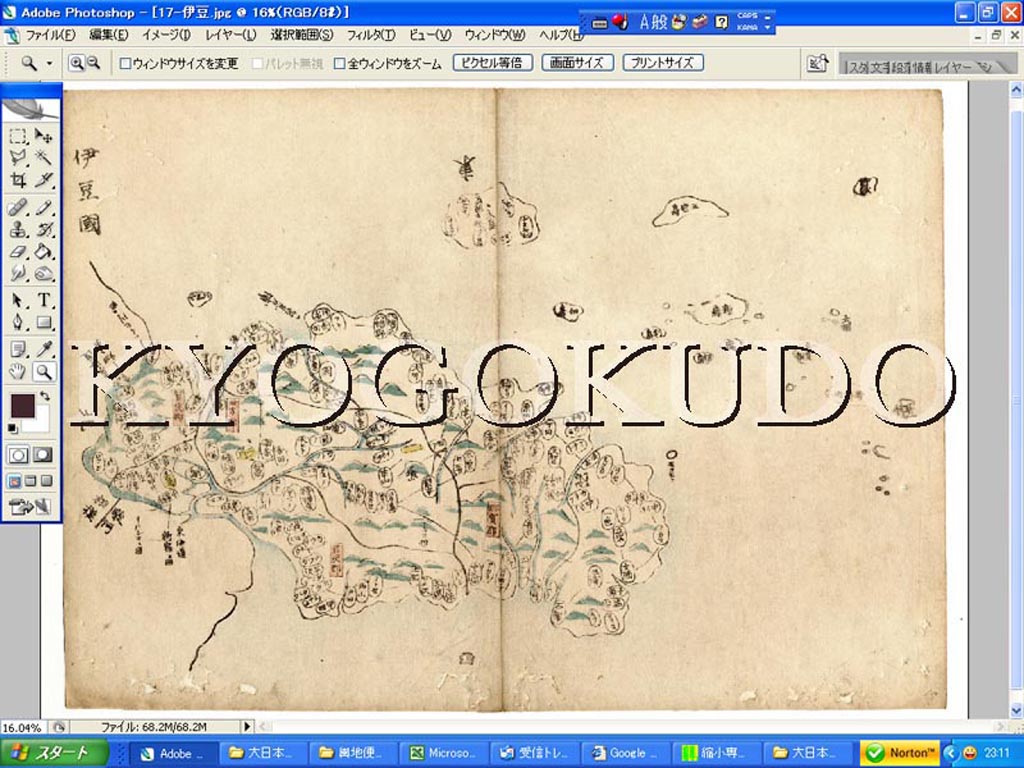Activate the Crop tool
Image resolution: width=1024 pixels, height=768 pixels.
[18, 179]
